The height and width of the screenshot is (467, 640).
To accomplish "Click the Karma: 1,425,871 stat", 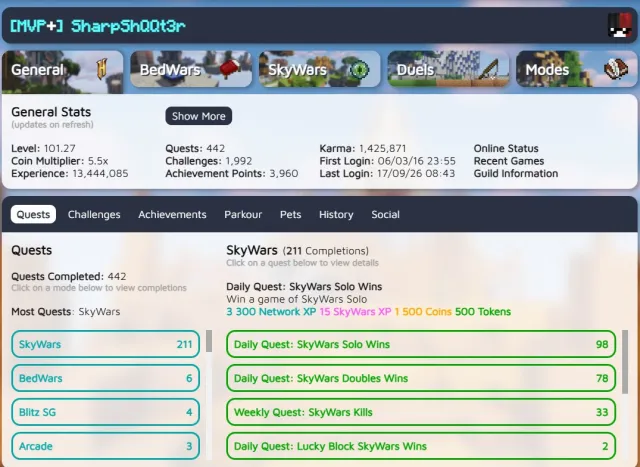I will pos(363,148).
